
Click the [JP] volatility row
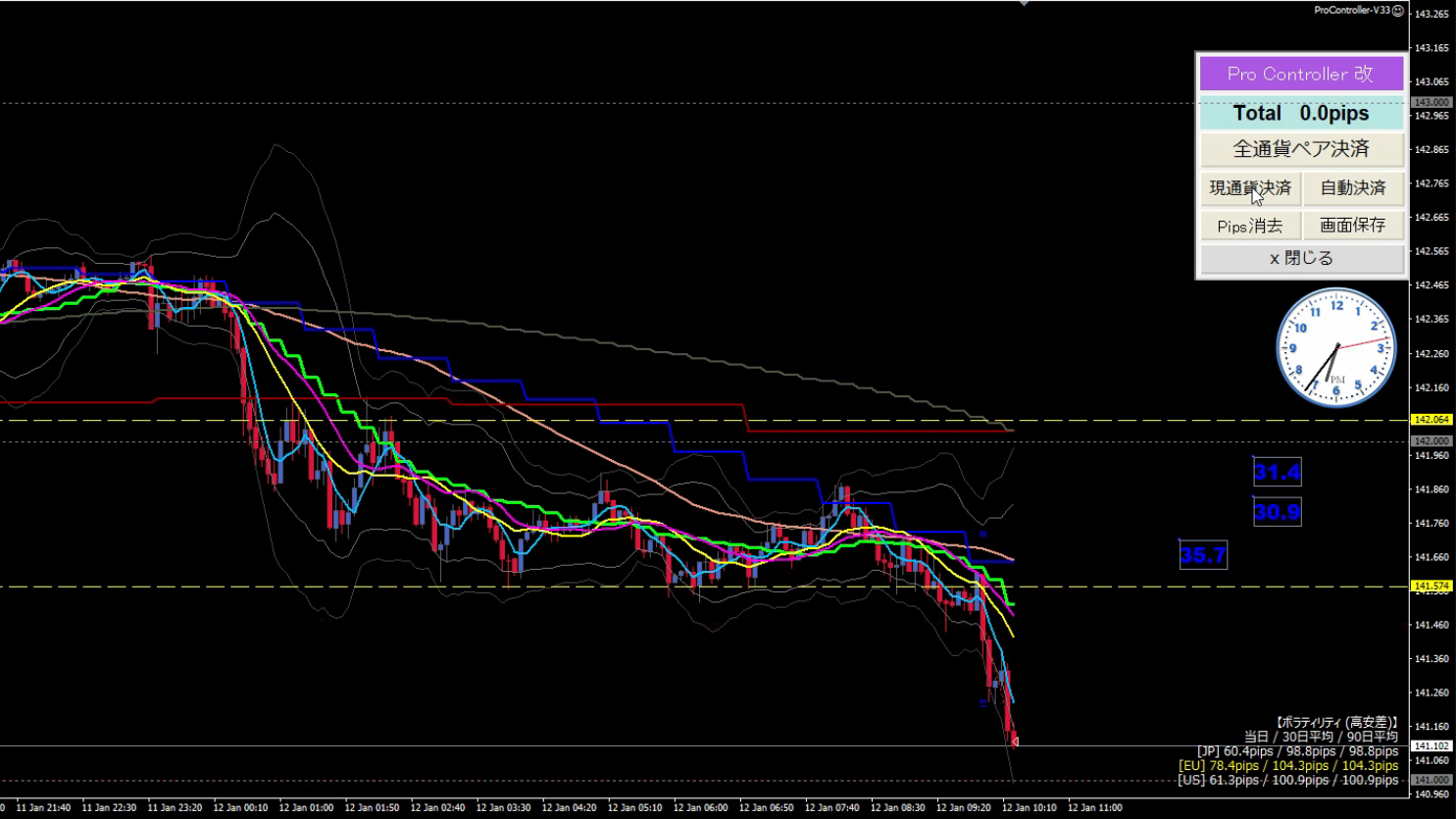pyautogui.click(x=1297, y=751)
